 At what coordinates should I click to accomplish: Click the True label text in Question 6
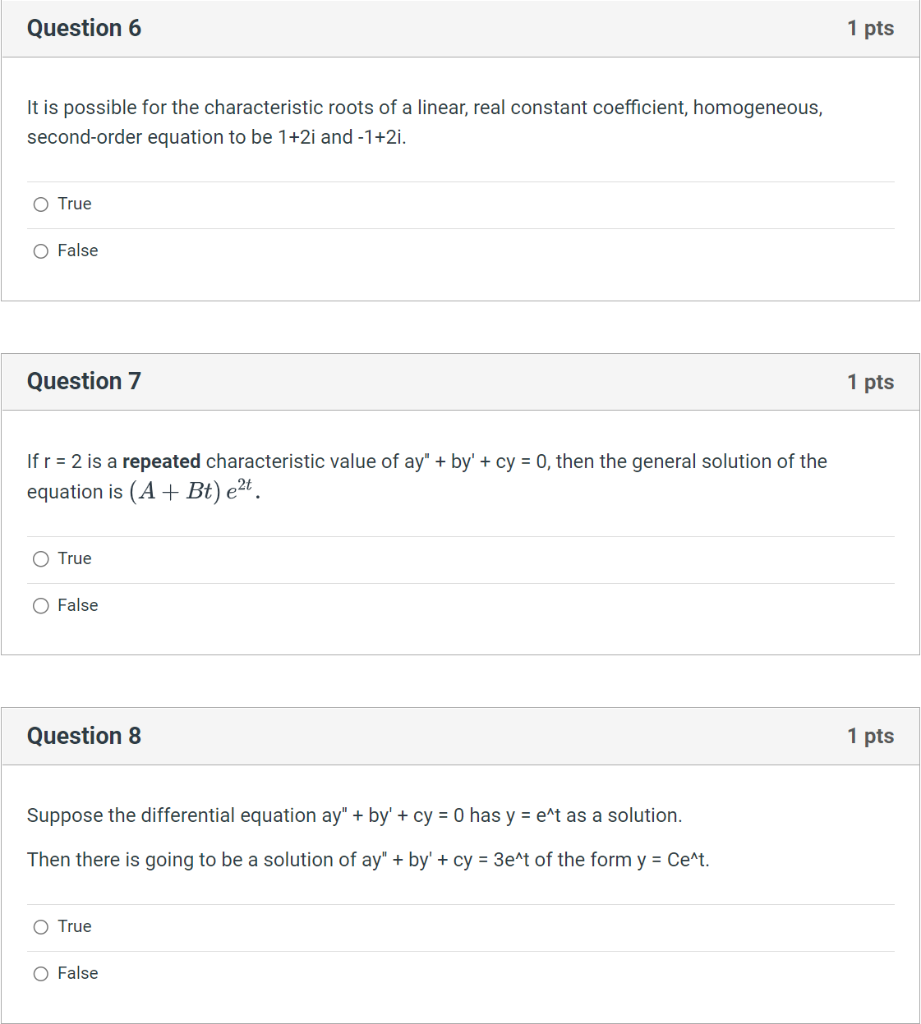(74, 204)
